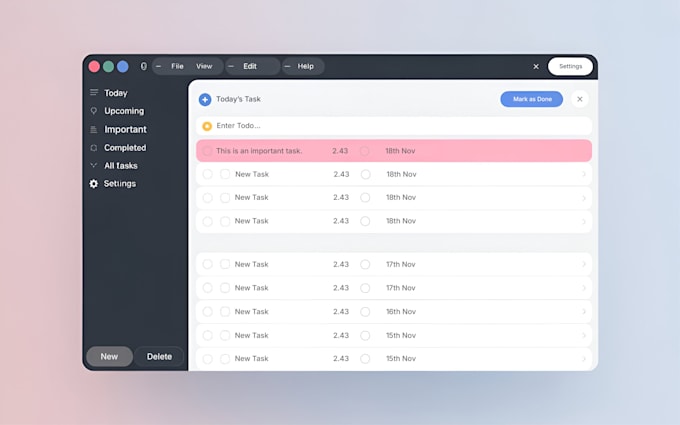
Task: Click the All tasks chevron icon
Action: tap(94, 165)
